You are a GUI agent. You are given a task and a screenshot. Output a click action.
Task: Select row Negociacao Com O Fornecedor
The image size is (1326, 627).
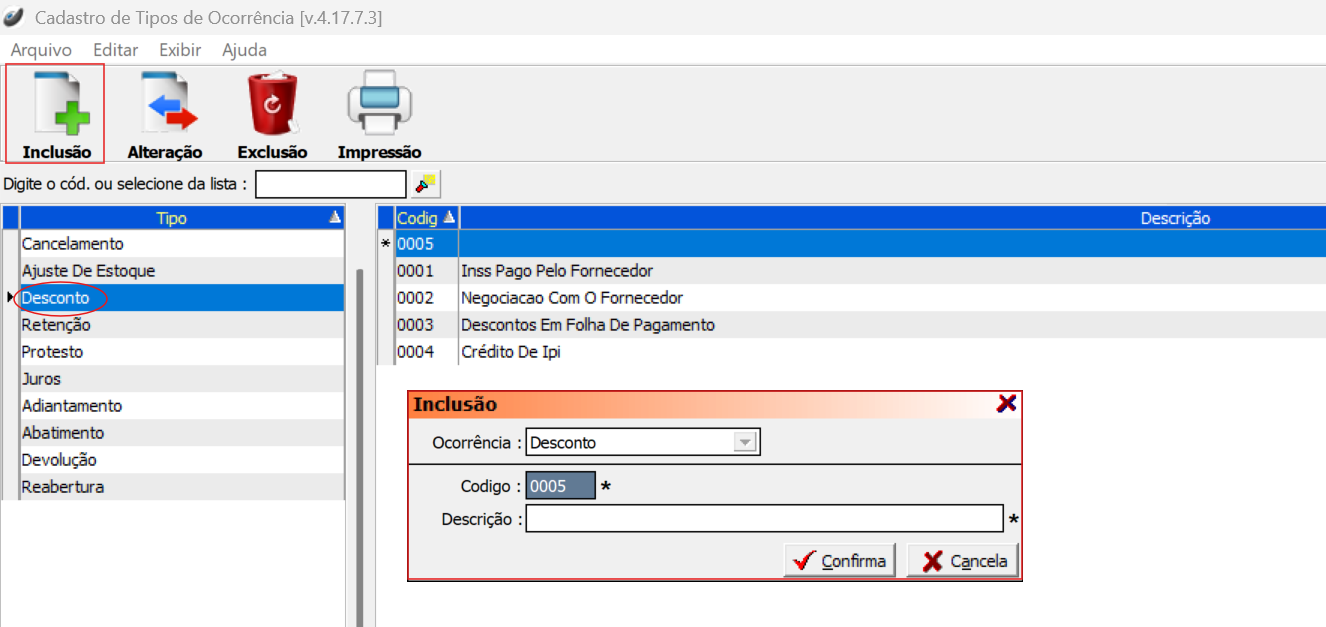point(571,298)
